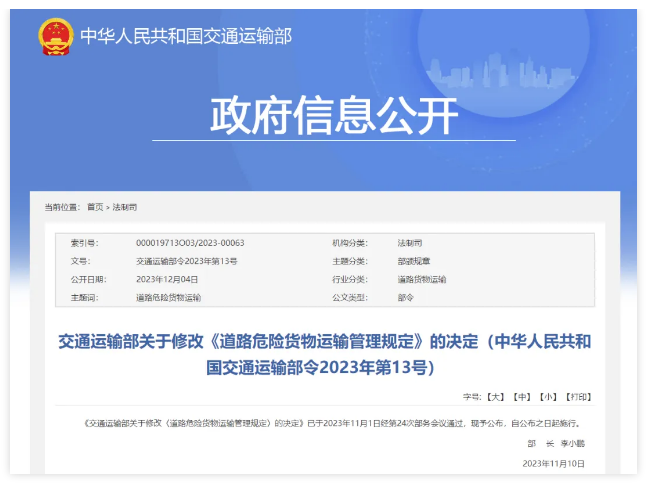Image resolution: width=646 pixels, height=486 pixels.
Task: Click the 中华人民共和国交通运输部 site title
Action: click(x=185, y=37)
